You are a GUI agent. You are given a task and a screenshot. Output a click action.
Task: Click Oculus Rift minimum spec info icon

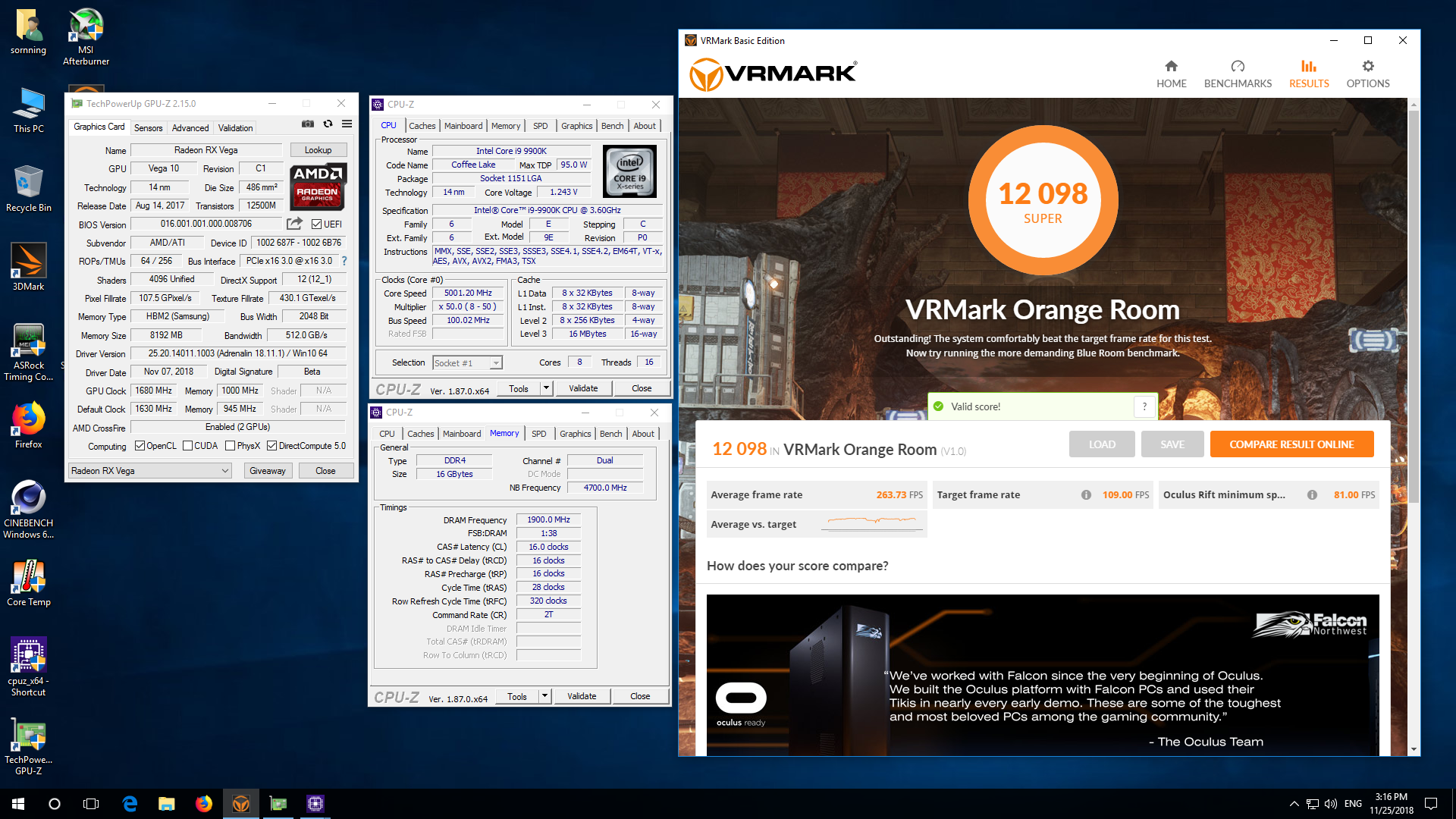1312,494
